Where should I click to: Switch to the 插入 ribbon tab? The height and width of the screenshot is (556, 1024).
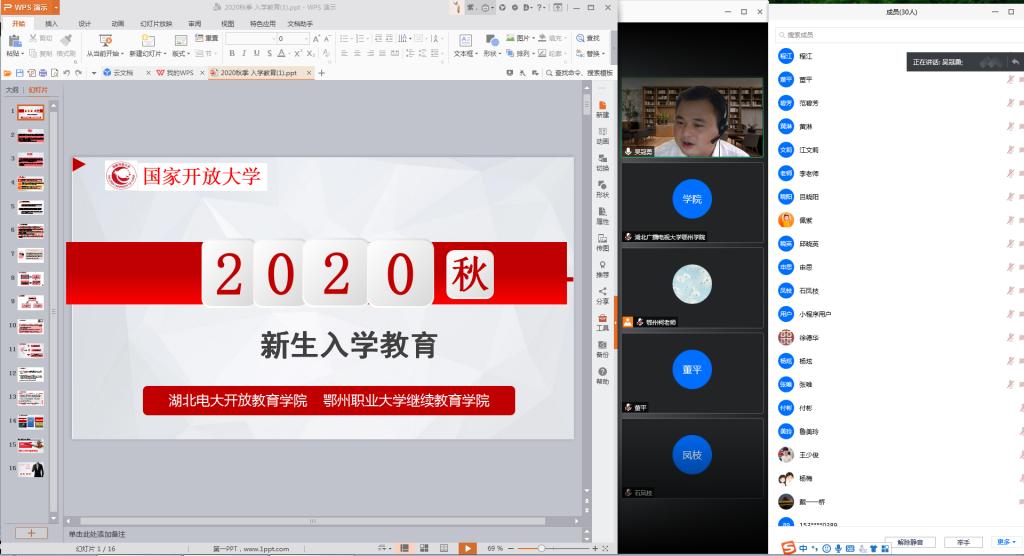coord(52,23)
